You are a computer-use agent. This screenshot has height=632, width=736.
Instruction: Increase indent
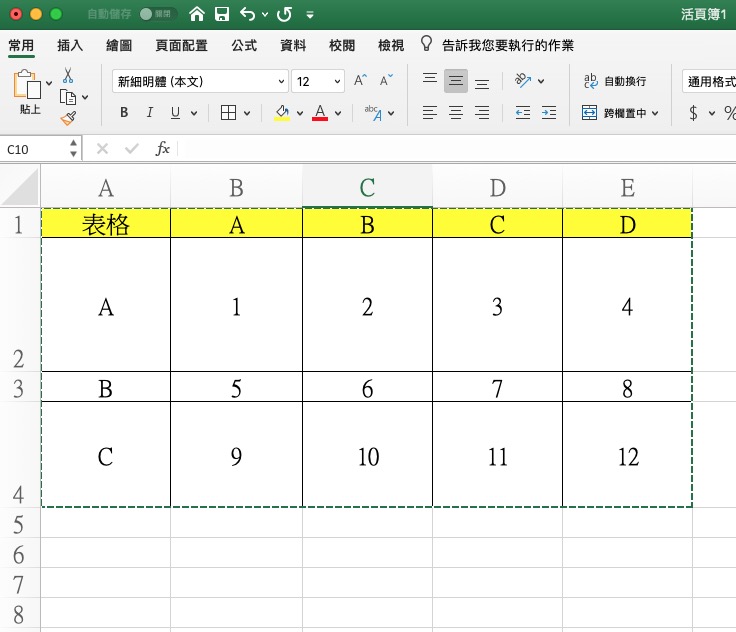549,113
